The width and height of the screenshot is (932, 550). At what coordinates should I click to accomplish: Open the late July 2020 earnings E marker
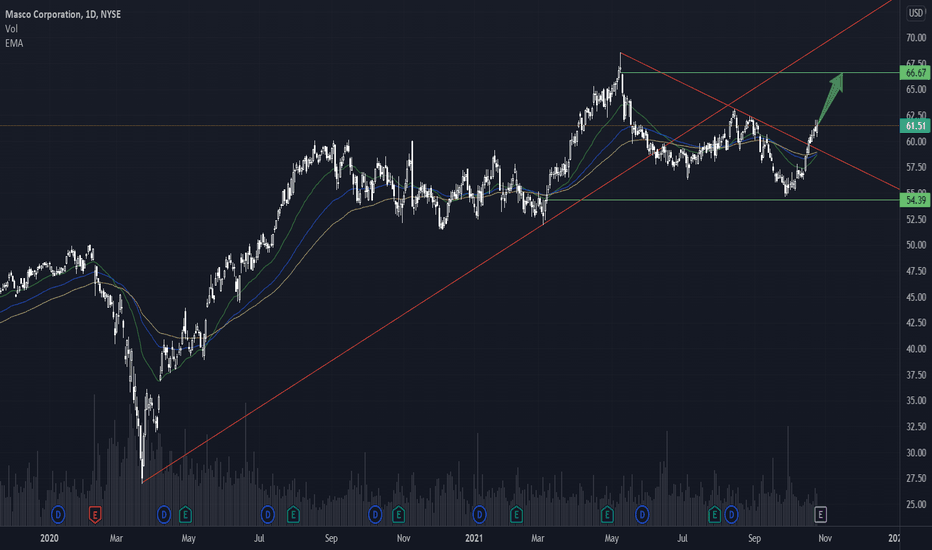293,514
